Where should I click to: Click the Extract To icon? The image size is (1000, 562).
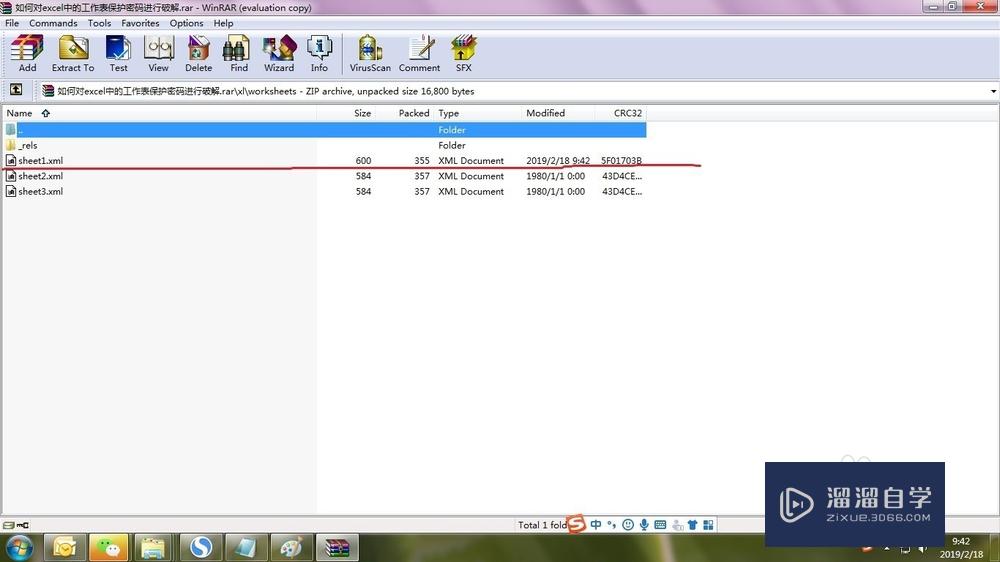pos(73,54)
